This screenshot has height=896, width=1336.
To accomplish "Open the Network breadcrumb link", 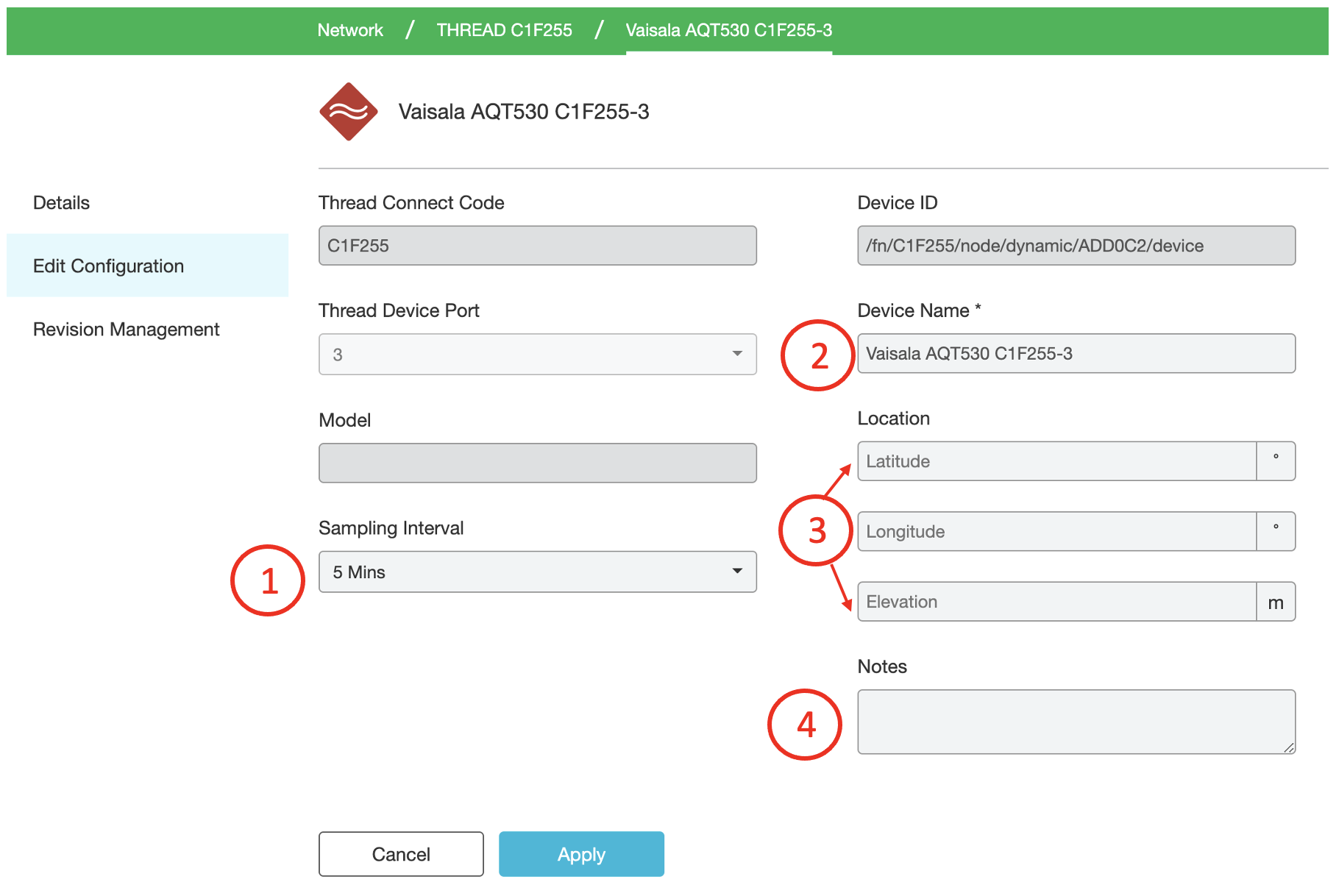I will tap(350, 30).
